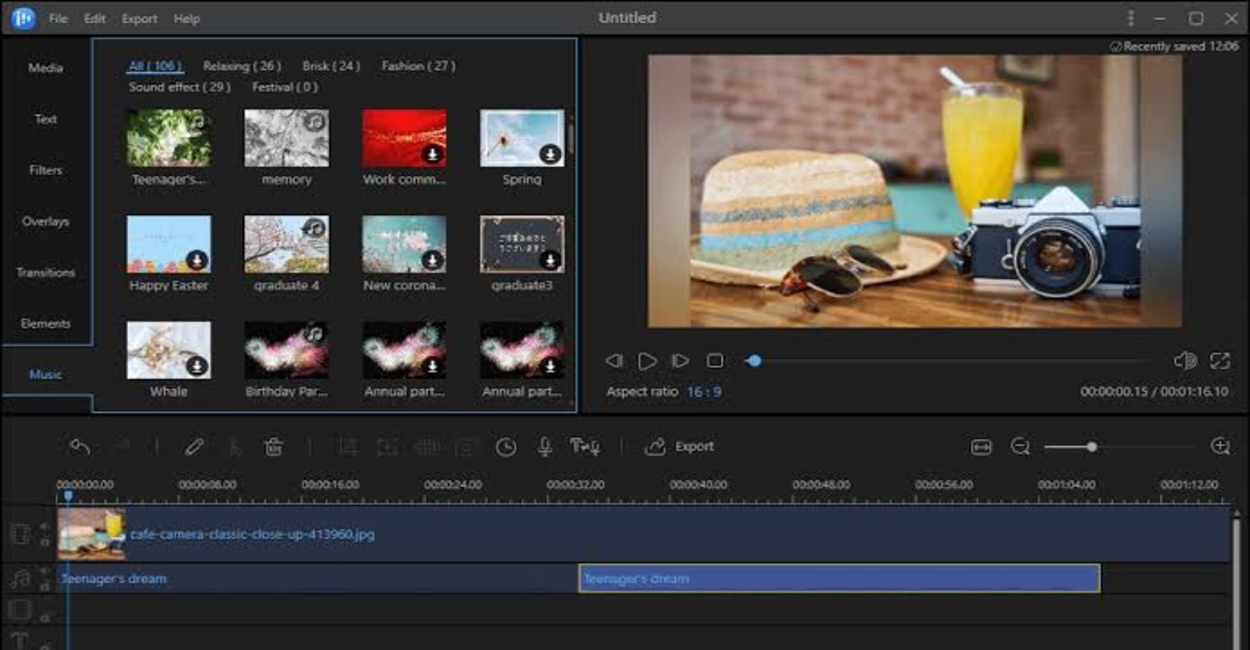1250x650 pixels.
Task: Adjust the timeline zoom slider
Action: click(1118, 447)
